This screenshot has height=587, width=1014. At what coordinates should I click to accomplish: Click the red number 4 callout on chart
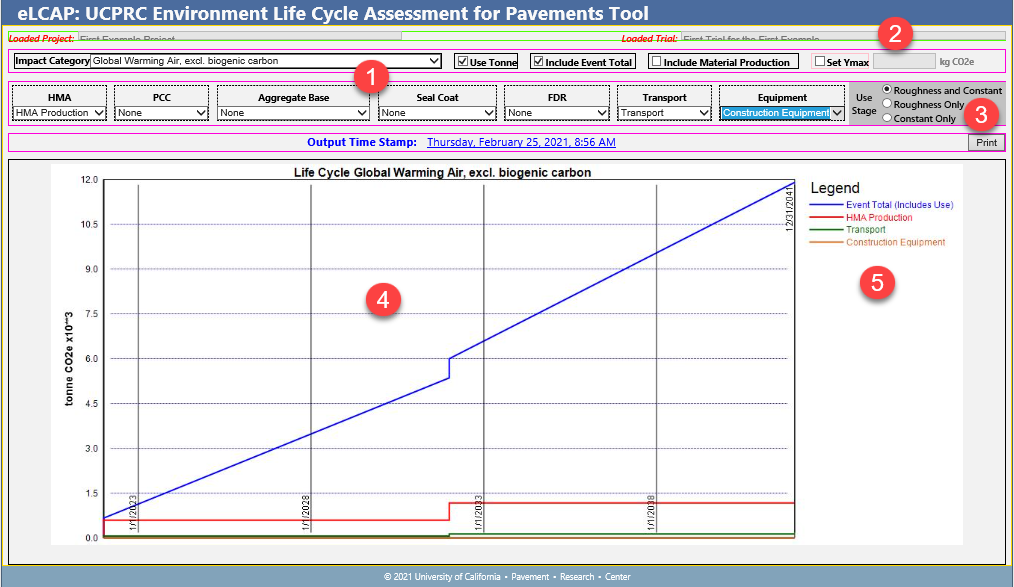point(384,299)
